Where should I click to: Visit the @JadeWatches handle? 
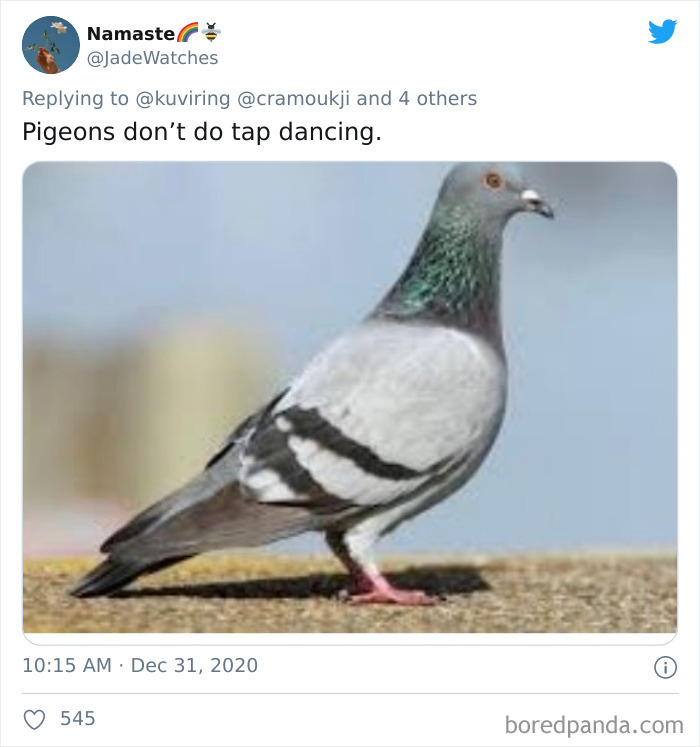[x=152, y=58]
